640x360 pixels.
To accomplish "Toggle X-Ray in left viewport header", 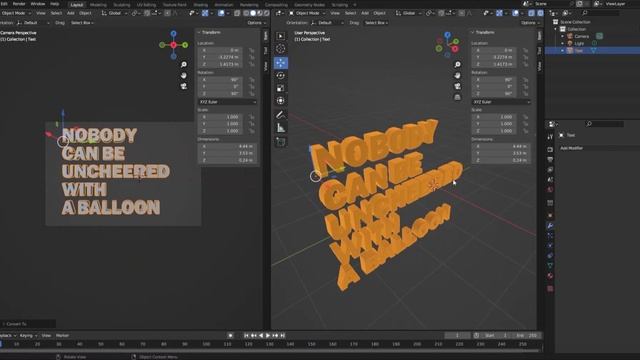I will (237, 13).
